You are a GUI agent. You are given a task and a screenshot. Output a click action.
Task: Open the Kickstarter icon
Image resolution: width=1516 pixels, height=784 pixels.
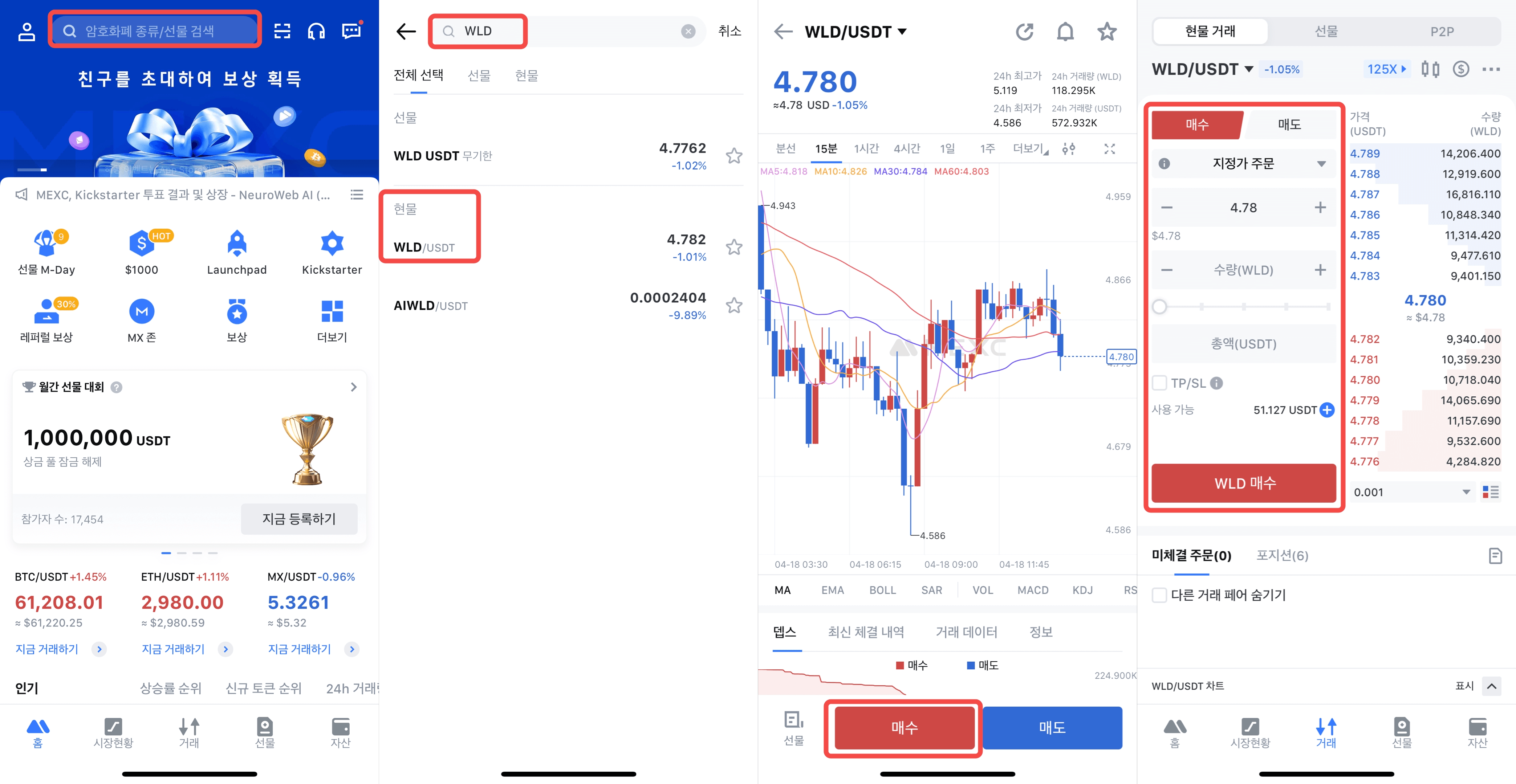[332, 243]
